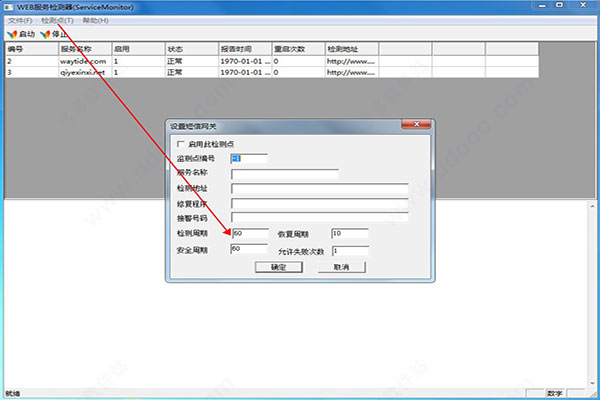Click the ServiceMonitor app icon in title bar
The width and height of the screenshot is (600, 400).
(9, 7)
